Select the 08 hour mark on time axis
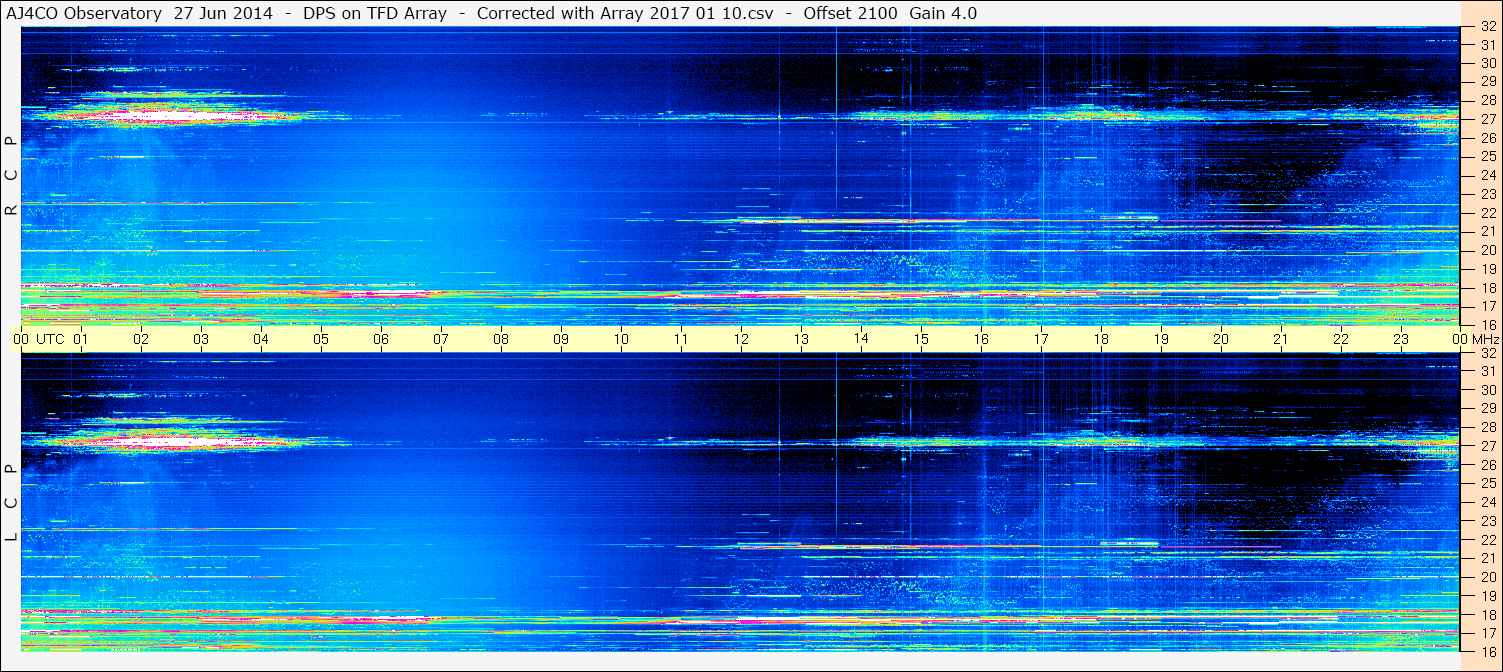1503x672 pixels. point(501,339)
